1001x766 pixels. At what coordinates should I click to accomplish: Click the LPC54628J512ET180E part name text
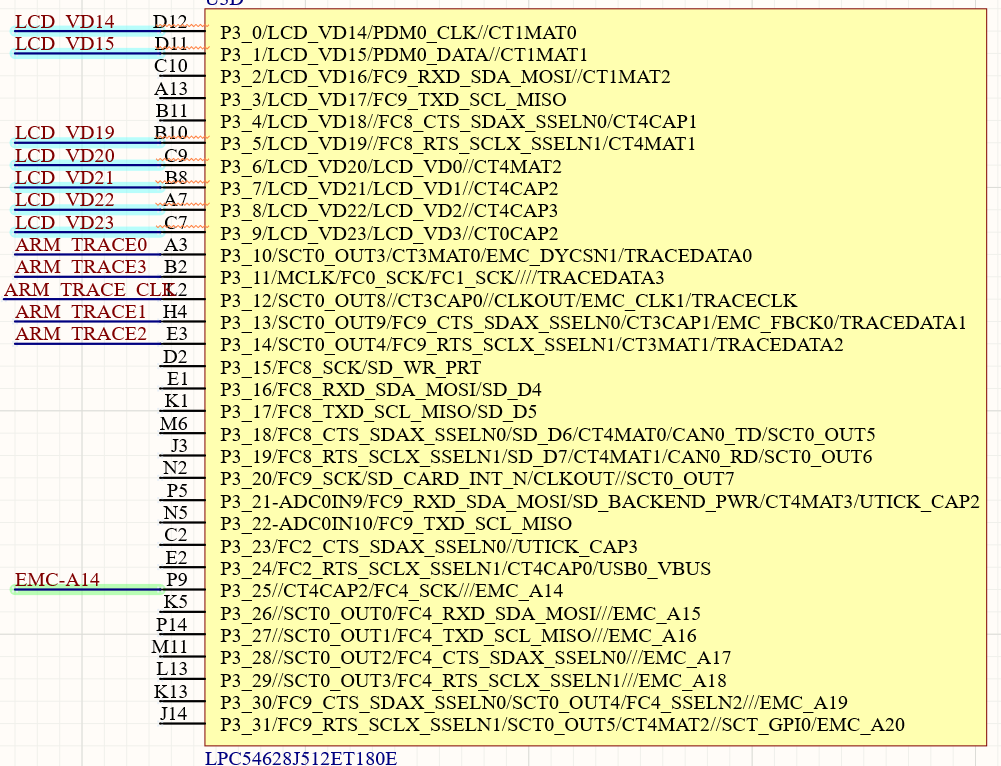300,759
